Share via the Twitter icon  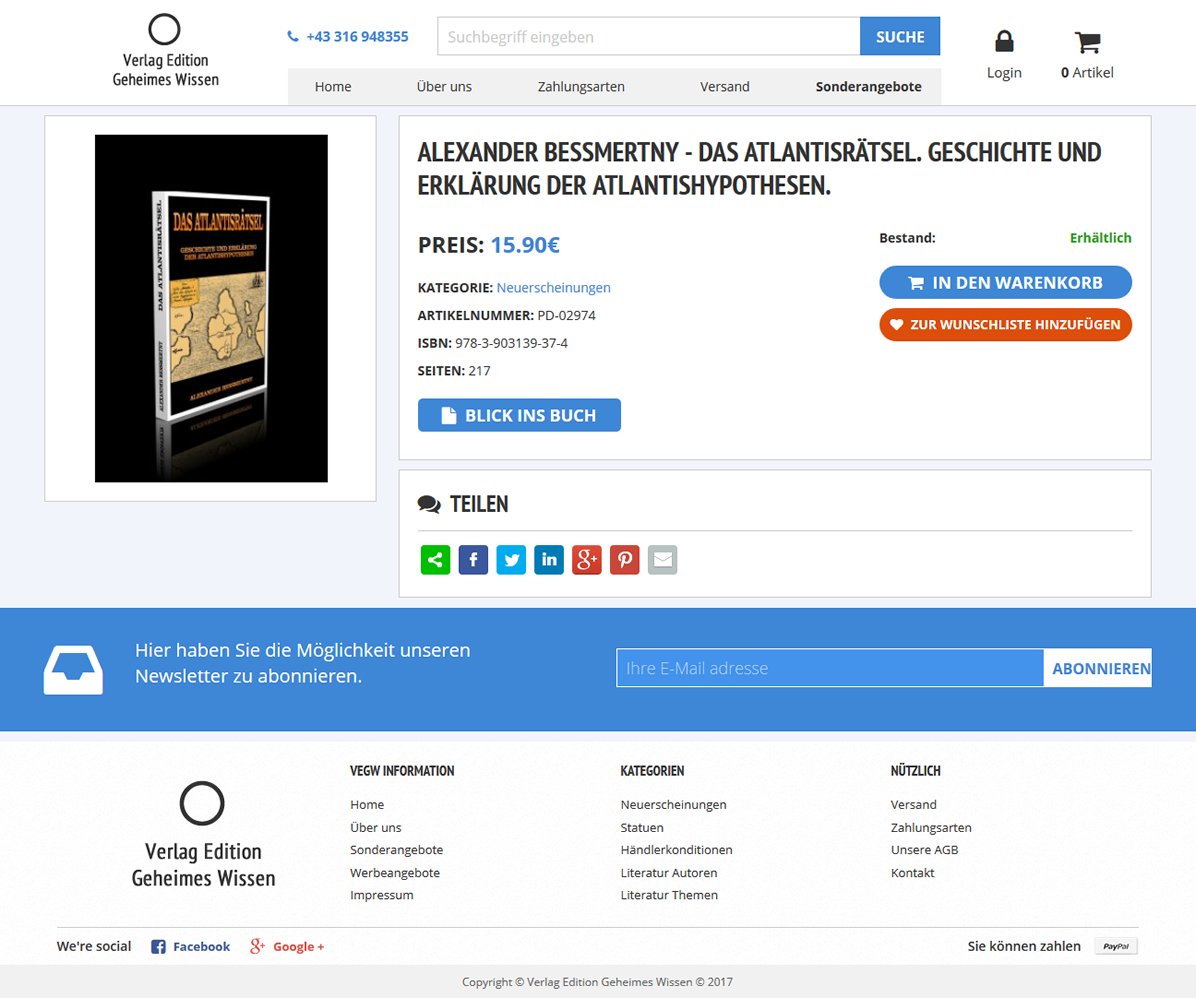511,559
